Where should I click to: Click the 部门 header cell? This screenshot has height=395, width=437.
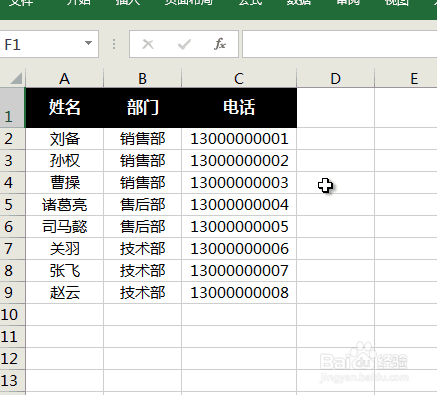coord(143,108)
